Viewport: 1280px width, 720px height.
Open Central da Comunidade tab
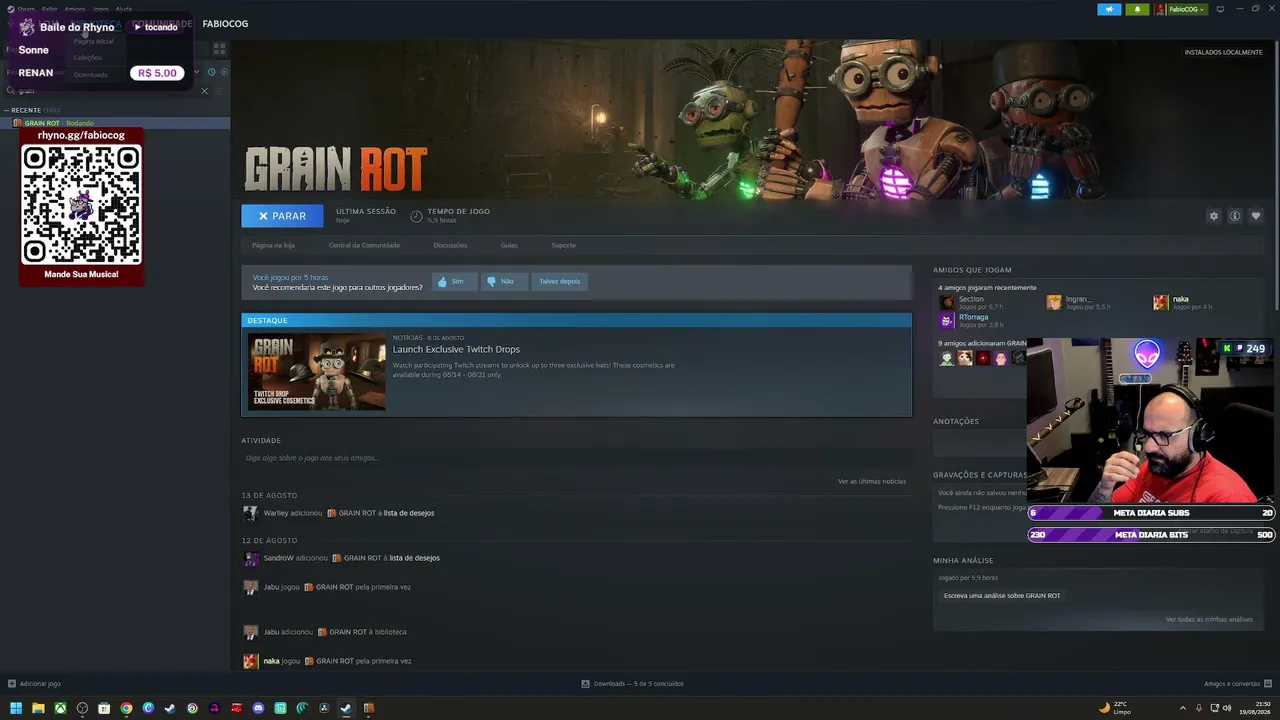(364, 245)
